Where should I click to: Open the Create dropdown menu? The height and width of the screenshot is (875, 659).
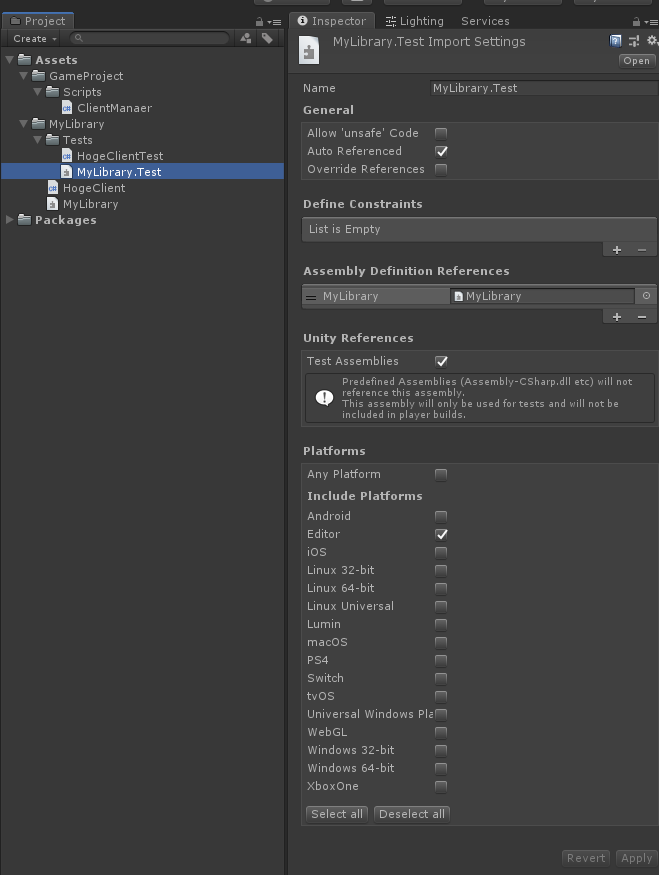coord(34,38)
